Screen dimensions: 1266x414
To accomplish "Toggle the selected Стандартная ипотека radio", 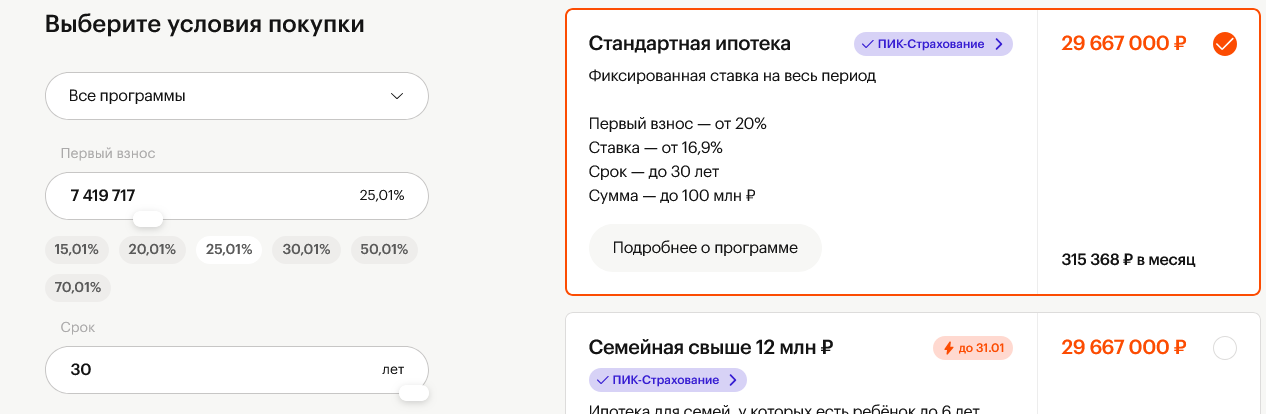I will point(1224,44).
